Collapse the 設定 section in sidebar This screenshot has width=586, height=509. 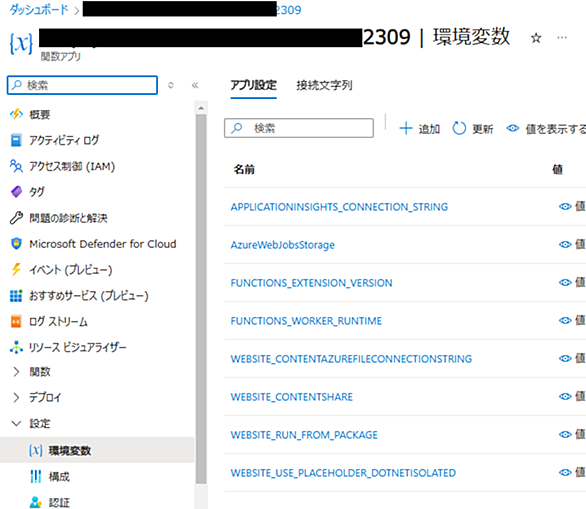(16, 423)
